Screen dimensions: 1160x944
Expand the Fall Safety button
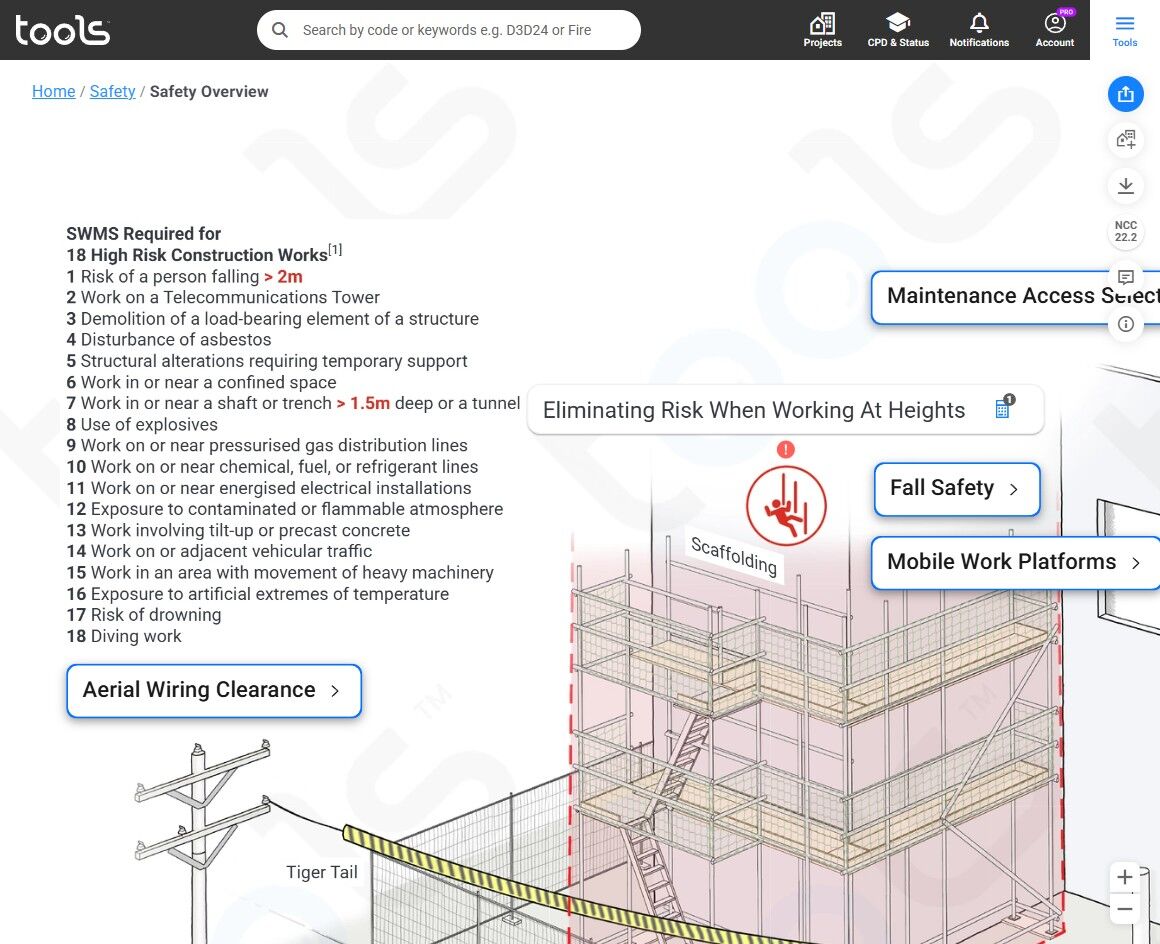[x=957, y=489]
